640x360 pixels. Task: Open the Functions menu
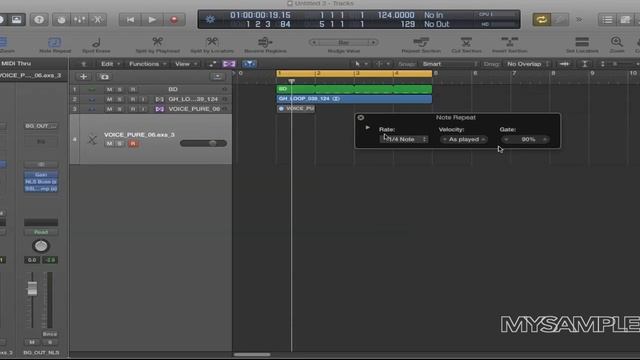[147, 64]
